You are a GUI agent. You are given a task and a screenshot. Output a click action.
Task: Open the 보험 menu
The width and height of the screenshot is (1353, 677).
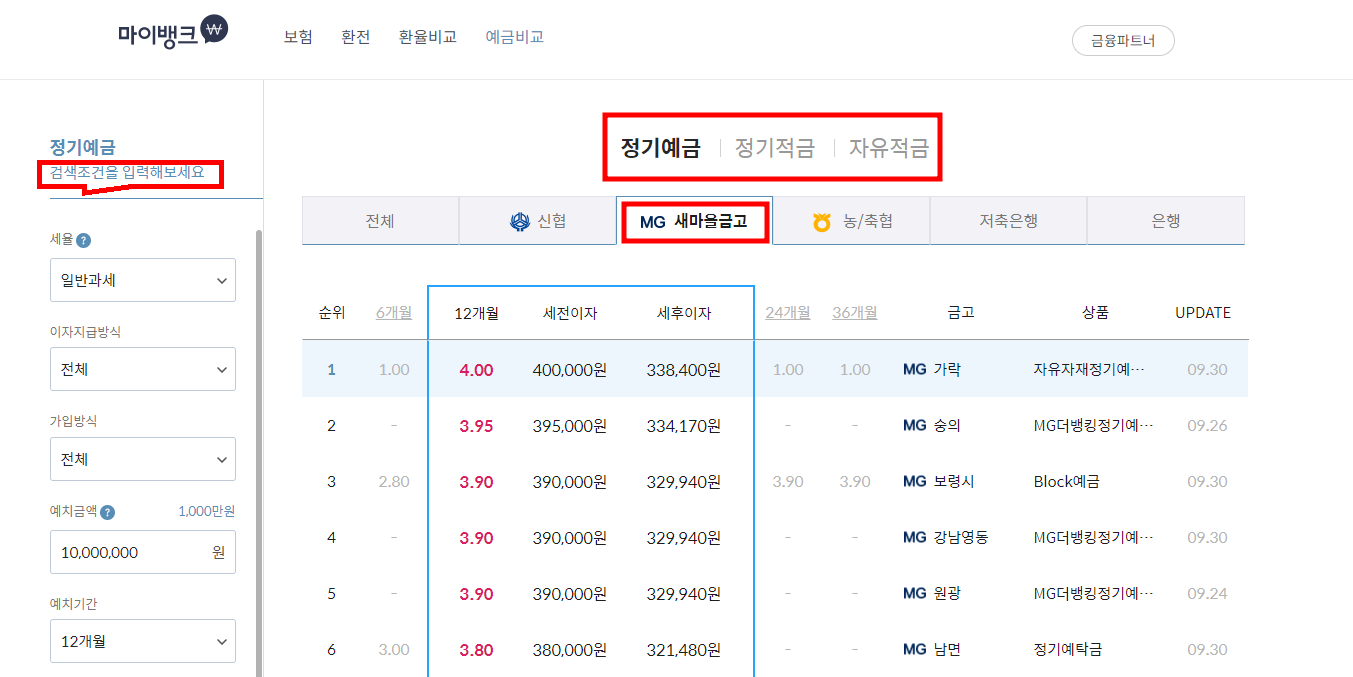298,37
